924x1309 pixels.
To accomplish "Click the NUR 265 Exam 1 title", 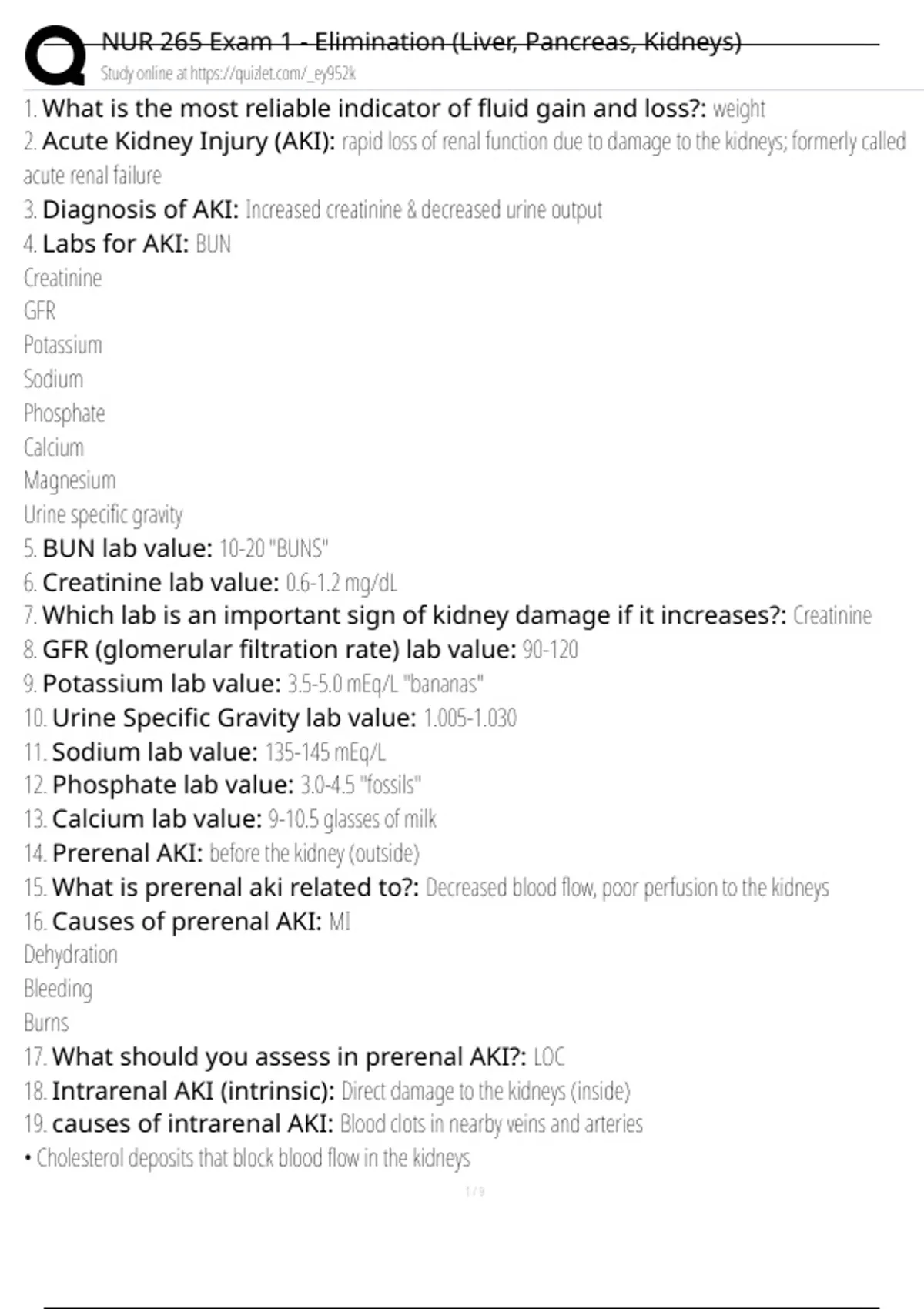I will (421, 42).
